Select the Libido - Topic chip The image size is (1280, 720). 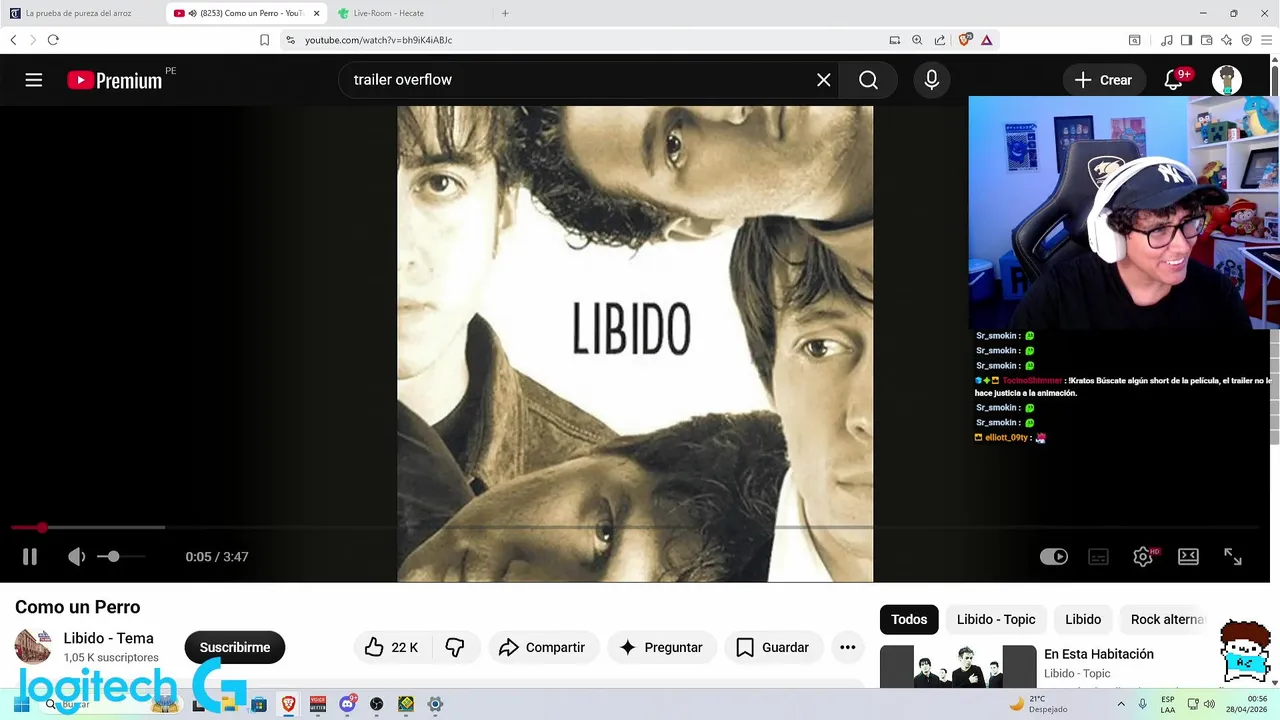996,619
